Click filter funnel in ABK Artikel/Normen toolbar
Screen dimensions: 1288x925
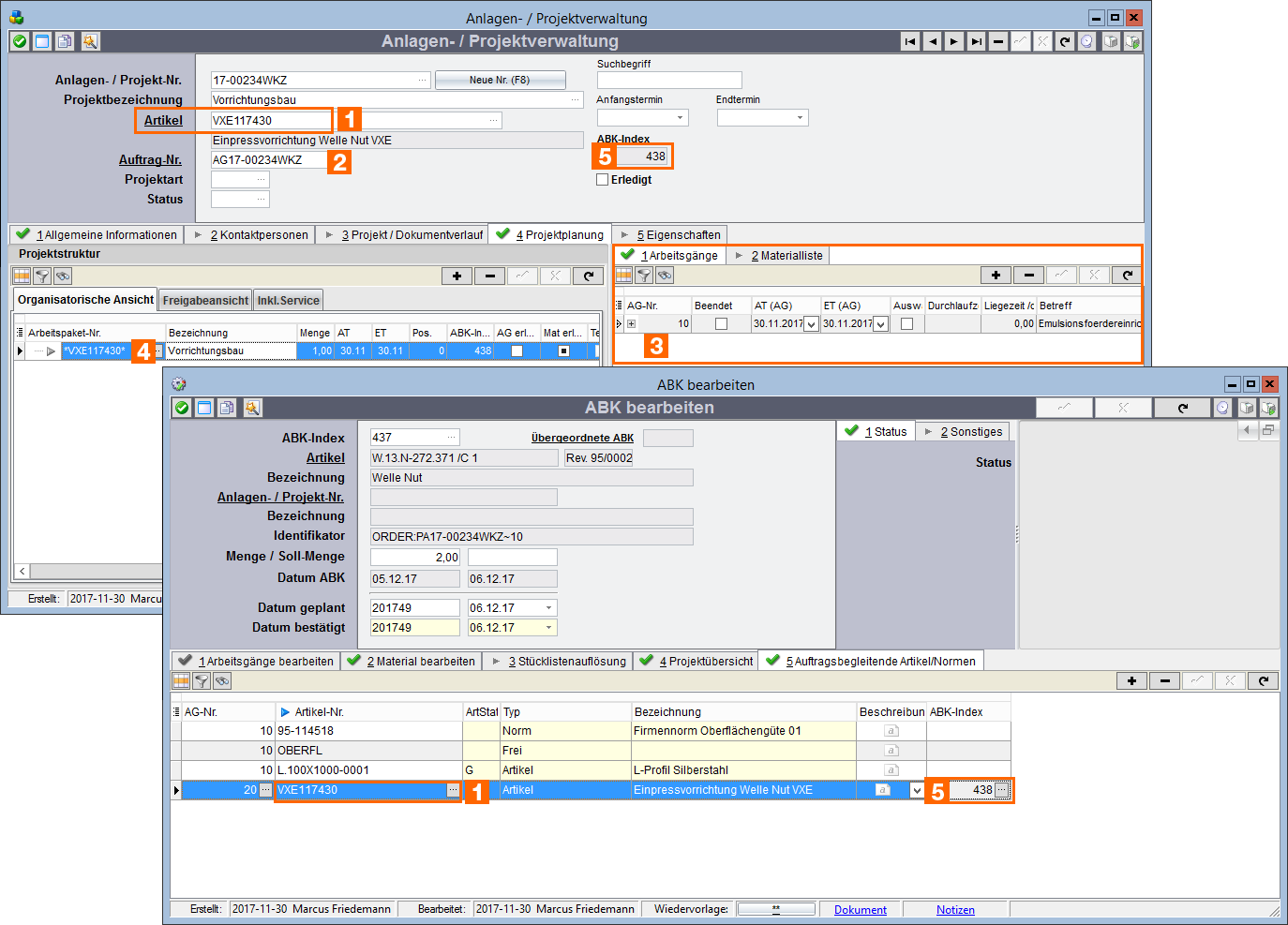point(202,680)
